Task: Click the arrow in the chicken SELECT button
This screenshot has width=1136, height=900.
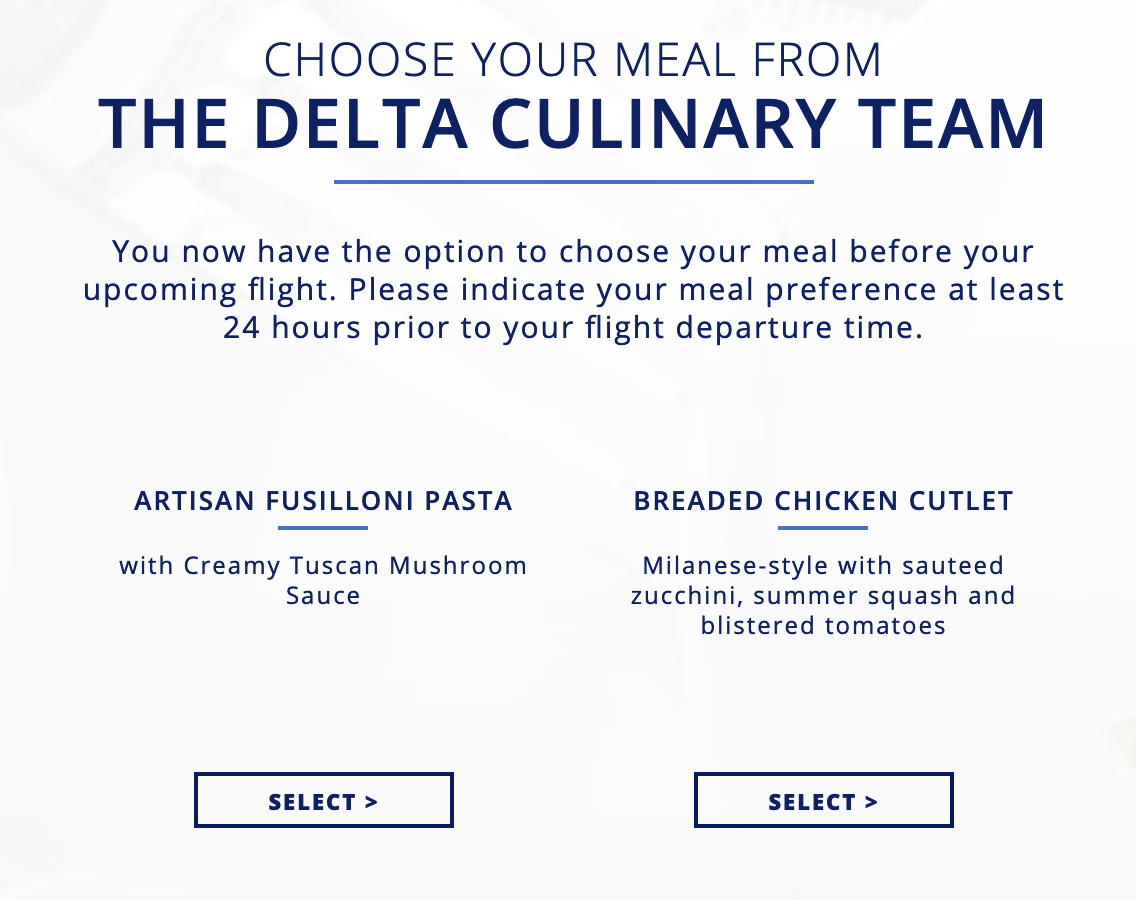Action: pyautogui.click(x=872, y=802)
